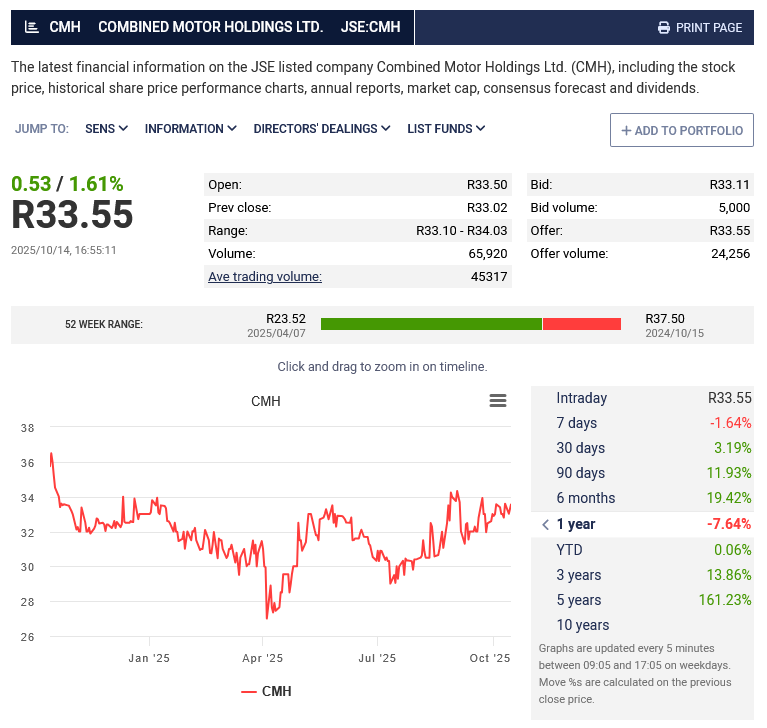Click the red portion of 52 week range bar
This screenshot has height=728, width=767.
click(582, 324)
